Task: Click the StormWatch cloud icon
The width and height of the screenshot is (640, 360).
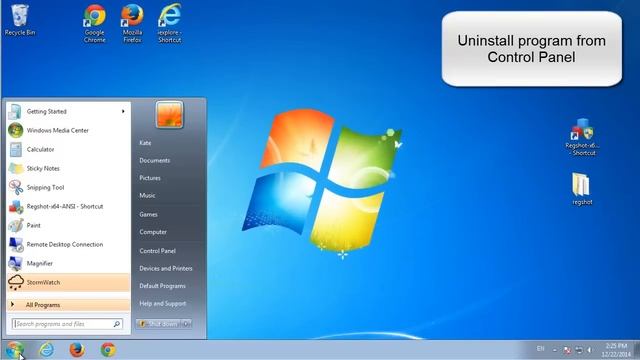Action: (x=16, y=282)
